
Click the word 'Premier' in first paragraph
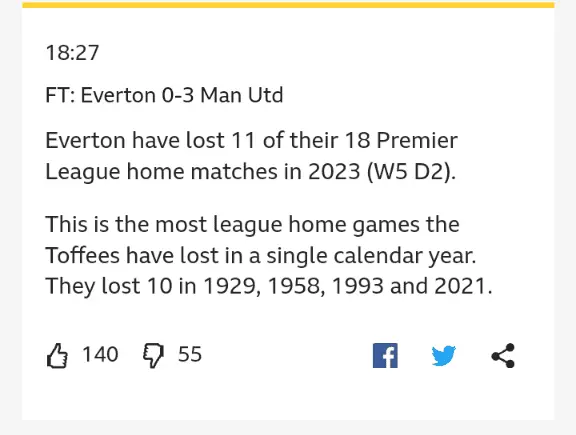click(417, 140)
